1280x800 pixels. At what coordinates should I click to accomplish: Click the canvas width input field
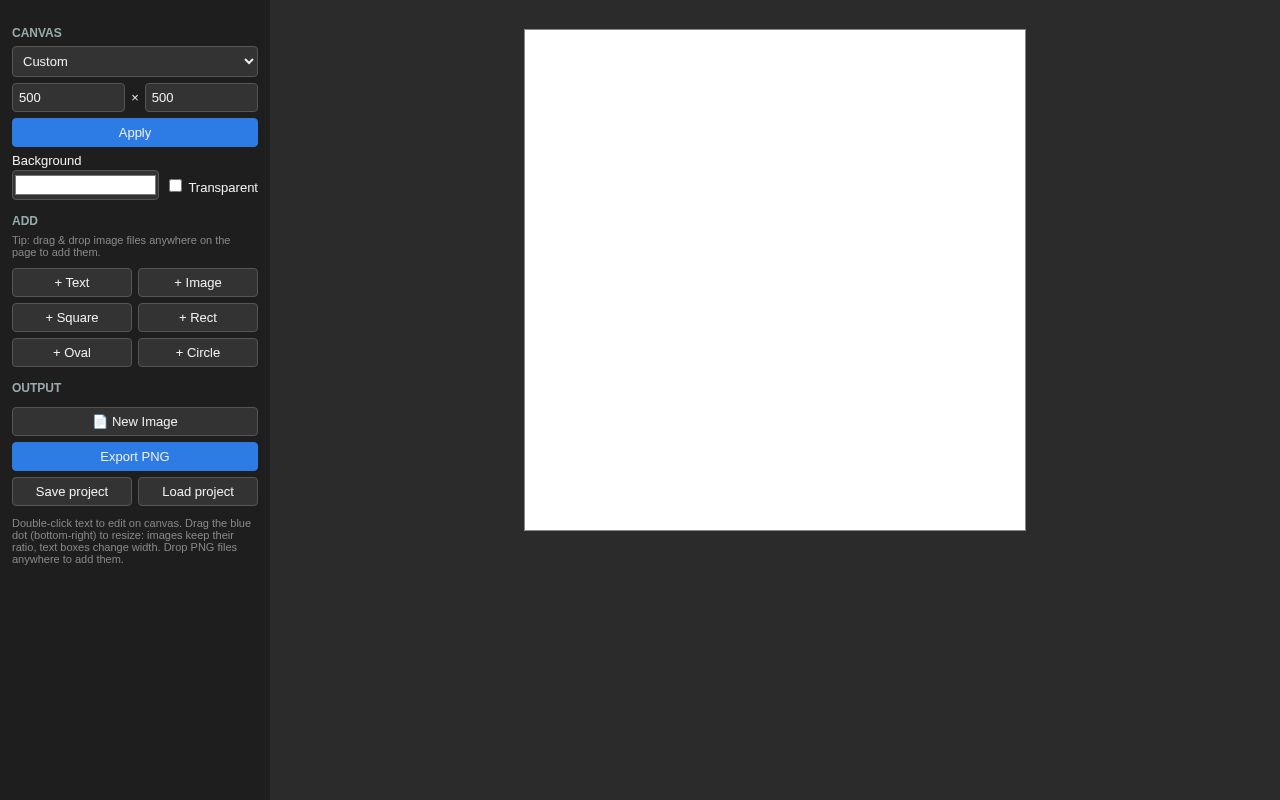pos(68,97)
